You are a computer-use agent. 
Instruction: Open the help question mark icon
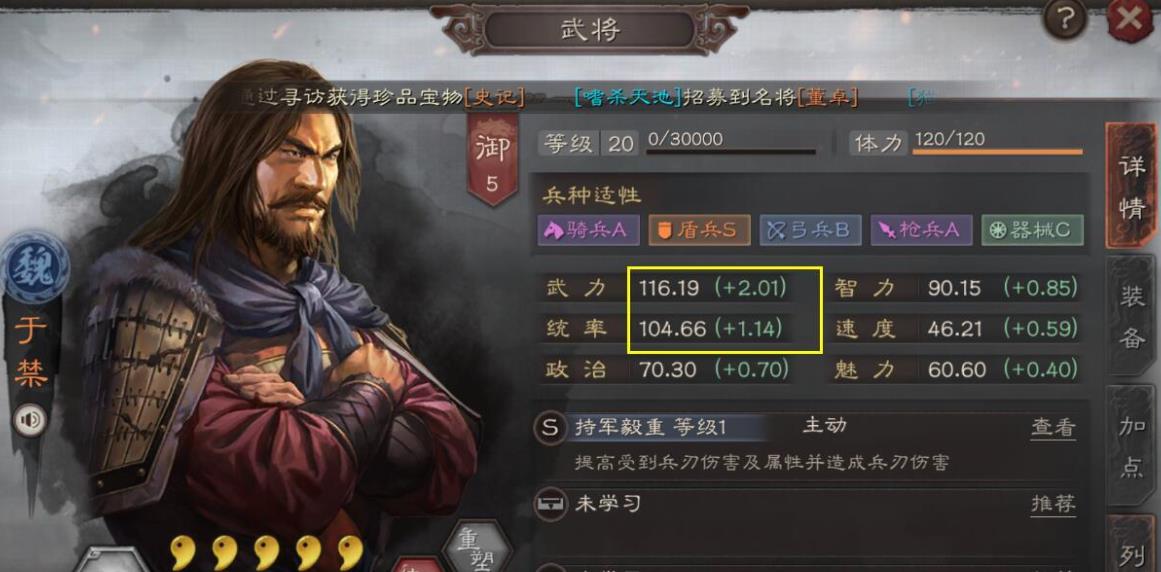[x=1064, y=19]
